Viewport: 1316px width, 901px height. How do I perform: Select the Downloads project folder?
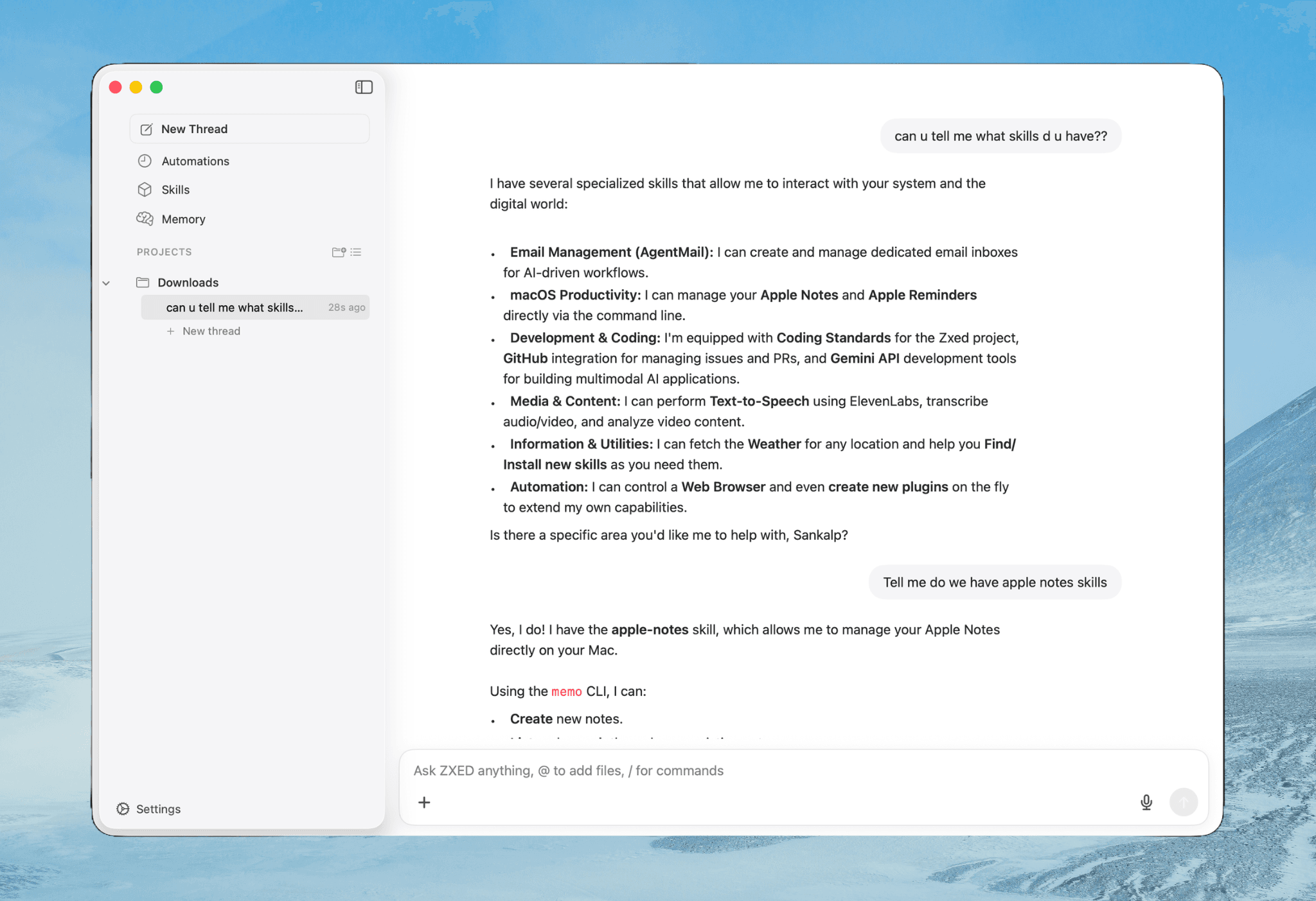188,283
